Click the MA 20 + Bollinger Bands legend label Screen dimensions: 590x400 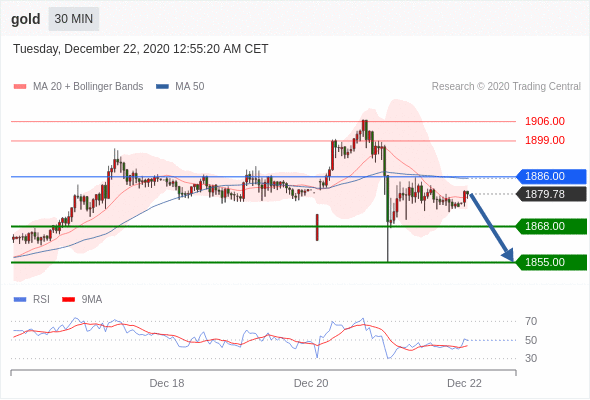pyautogui.click(x=88, y=87)
